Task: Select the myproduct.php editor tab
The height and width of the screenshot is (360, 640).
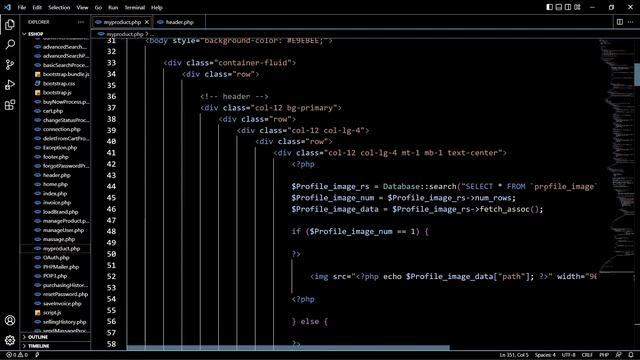Action: point(122,22)
